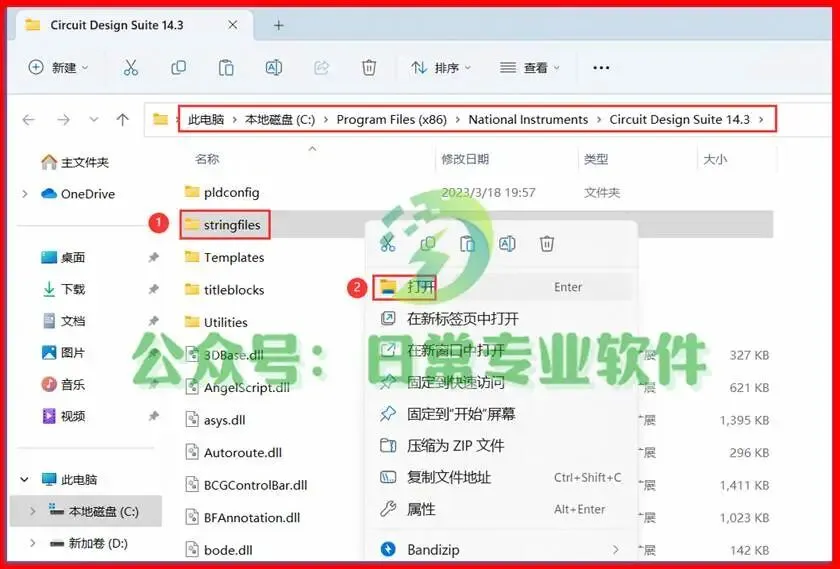Click National Instruments breadcrumb
840x569 pixels.
click(x=528, y=119)
